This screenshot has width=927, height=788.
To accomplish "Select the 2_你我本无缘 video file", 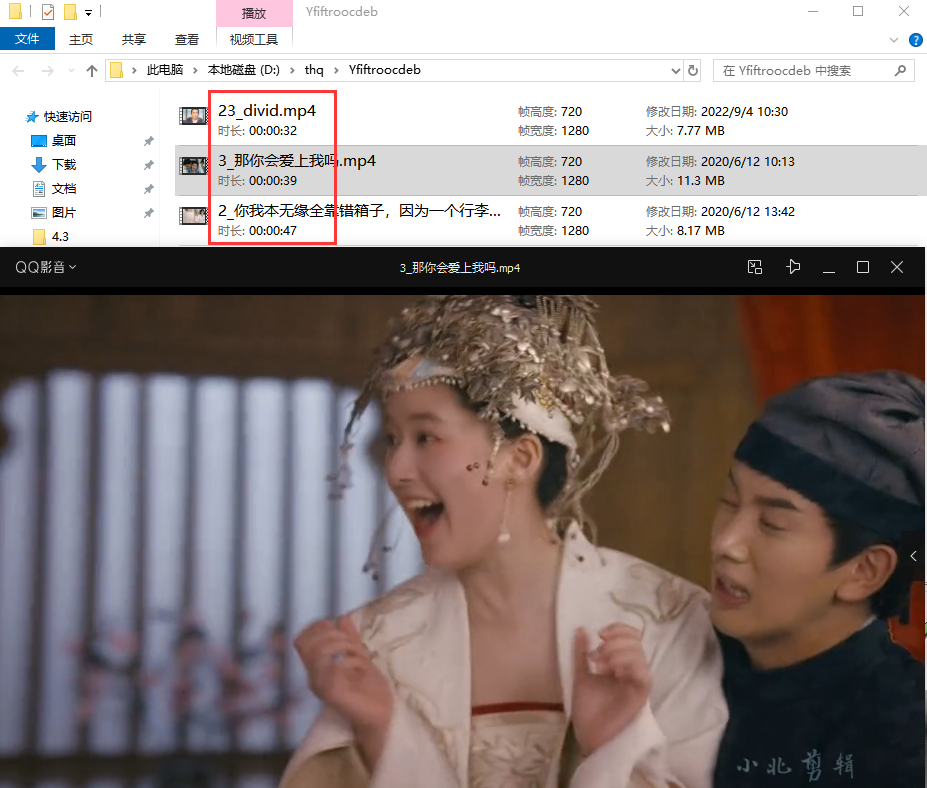I will [x=549, y=220].
